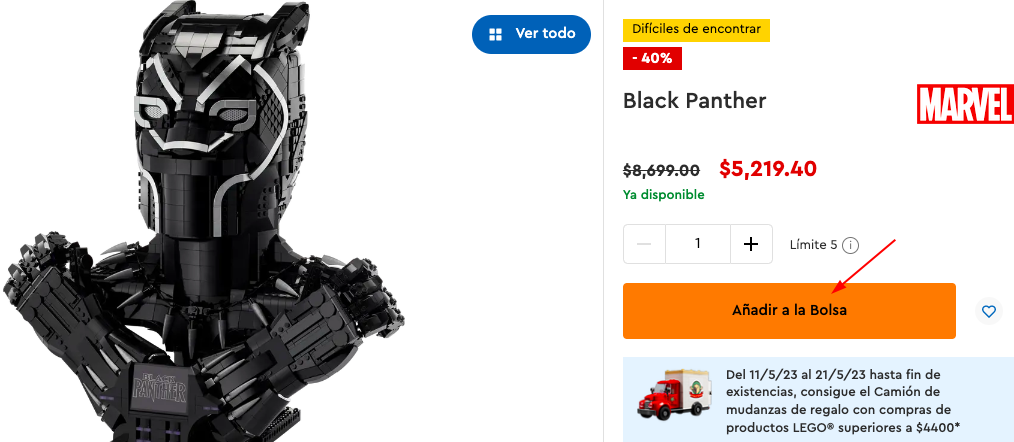Add the product to wishlist with heart icon
1014x442 pixels.
[988, 311]
